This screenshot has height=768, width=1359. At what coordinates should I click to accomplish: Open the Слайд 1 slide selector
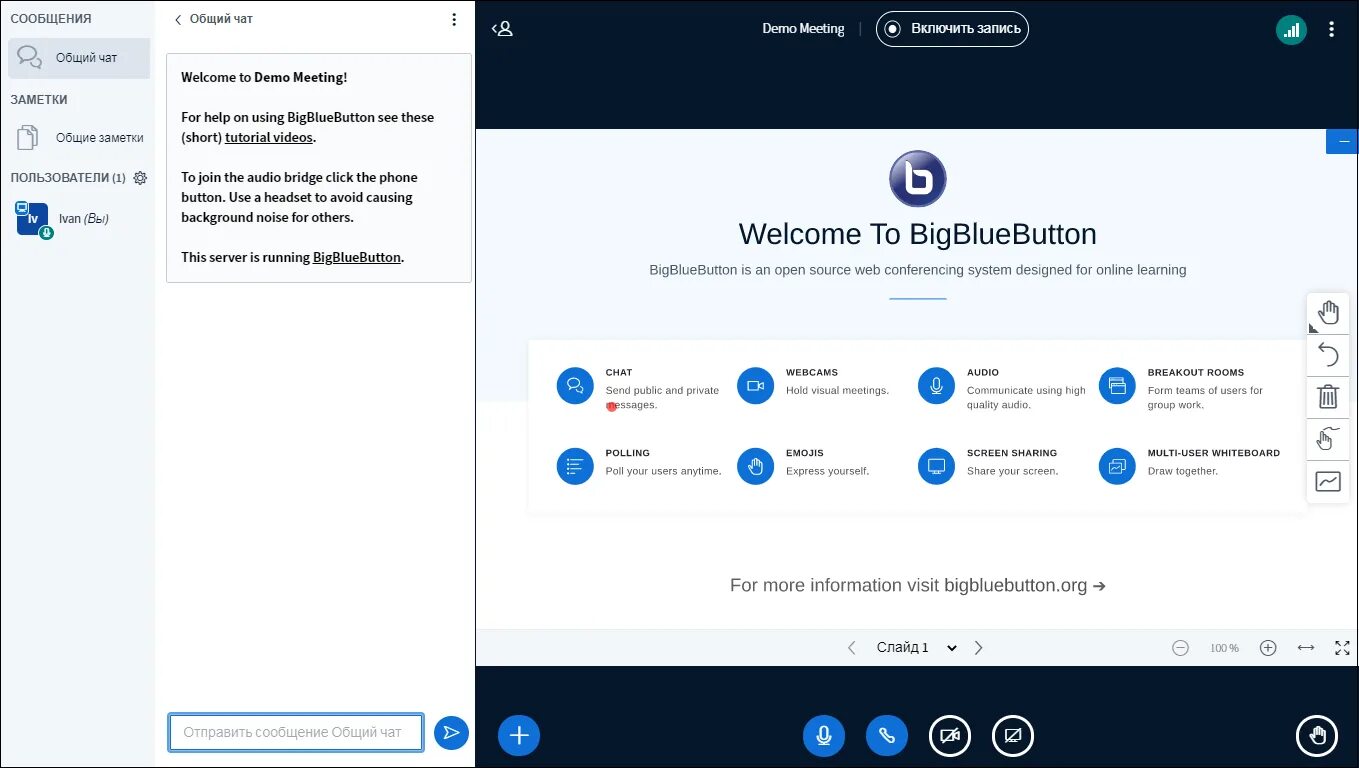[917, 648]
